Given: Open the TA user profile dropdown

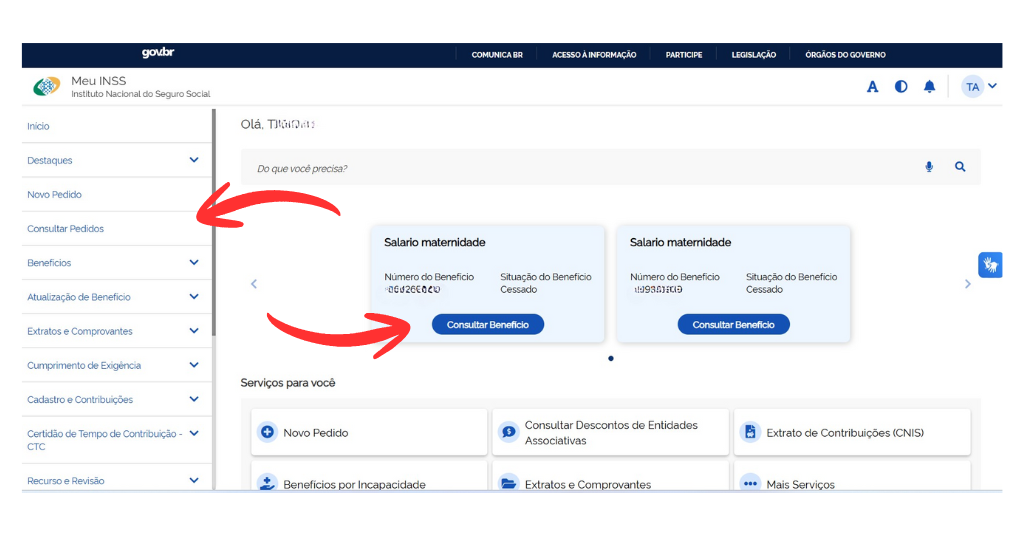Looking at the screenshot, I should point(979,87).
